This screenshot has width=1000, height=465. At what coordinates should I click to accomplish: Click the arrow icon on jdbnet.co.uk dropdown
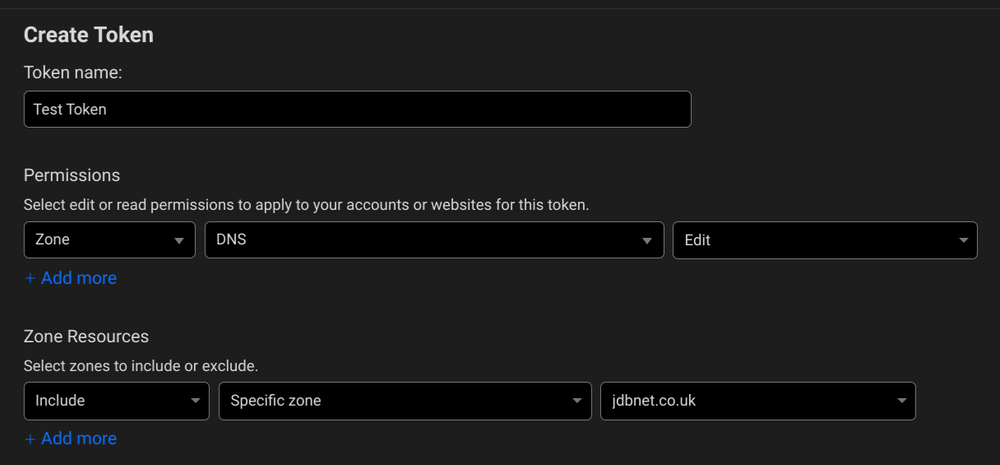(x=900, y=402)
